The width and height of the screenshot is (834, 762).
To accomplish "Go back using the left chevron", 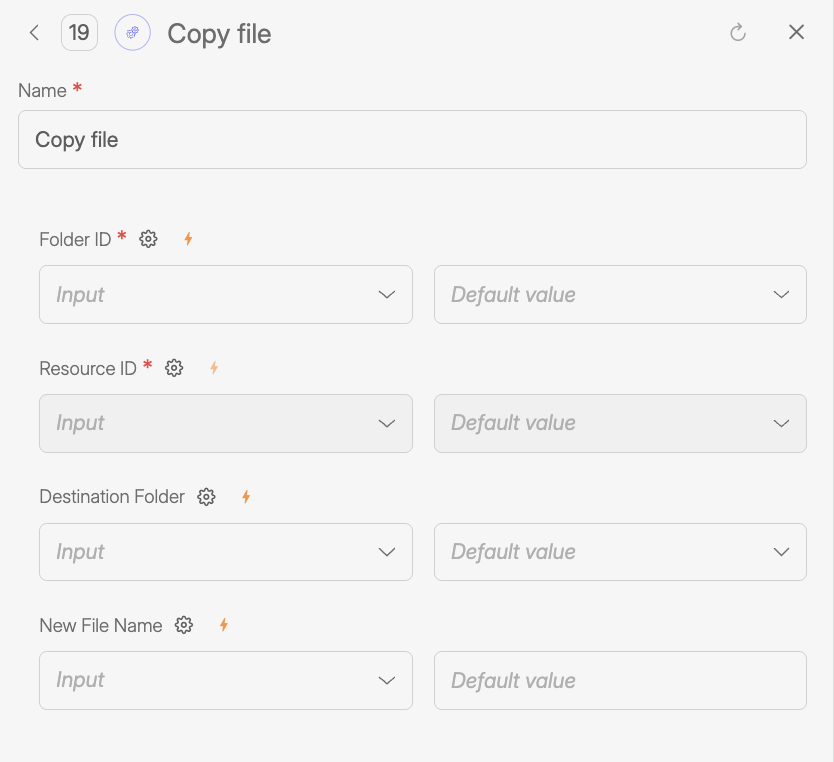I will point(33,32).
